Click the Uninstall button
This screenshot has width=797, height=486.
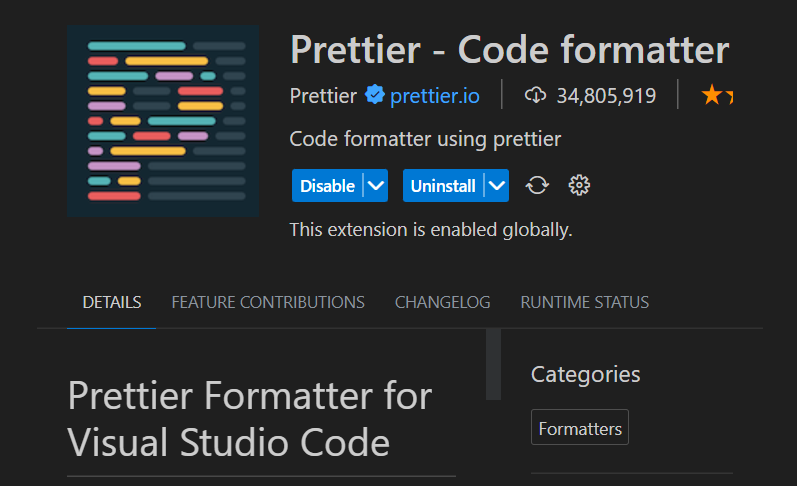point(443,186)
